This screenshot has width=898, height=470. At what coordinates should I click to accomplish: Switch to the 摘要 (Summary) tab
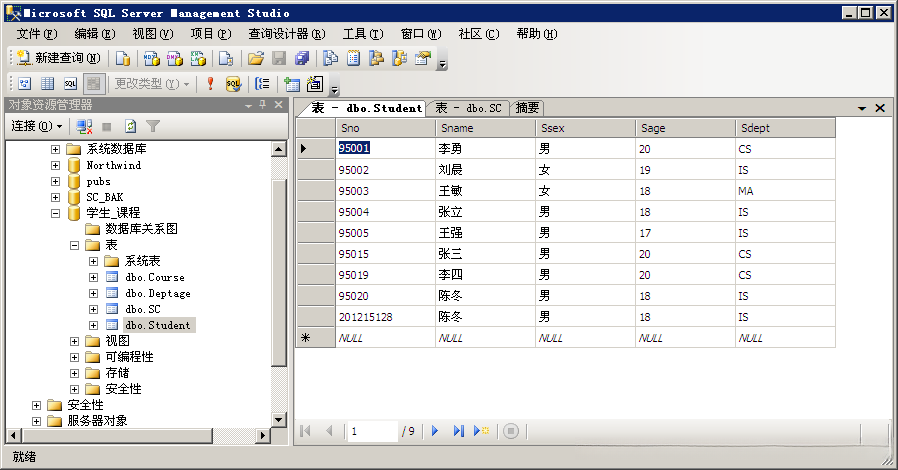(x=527, y=108)
